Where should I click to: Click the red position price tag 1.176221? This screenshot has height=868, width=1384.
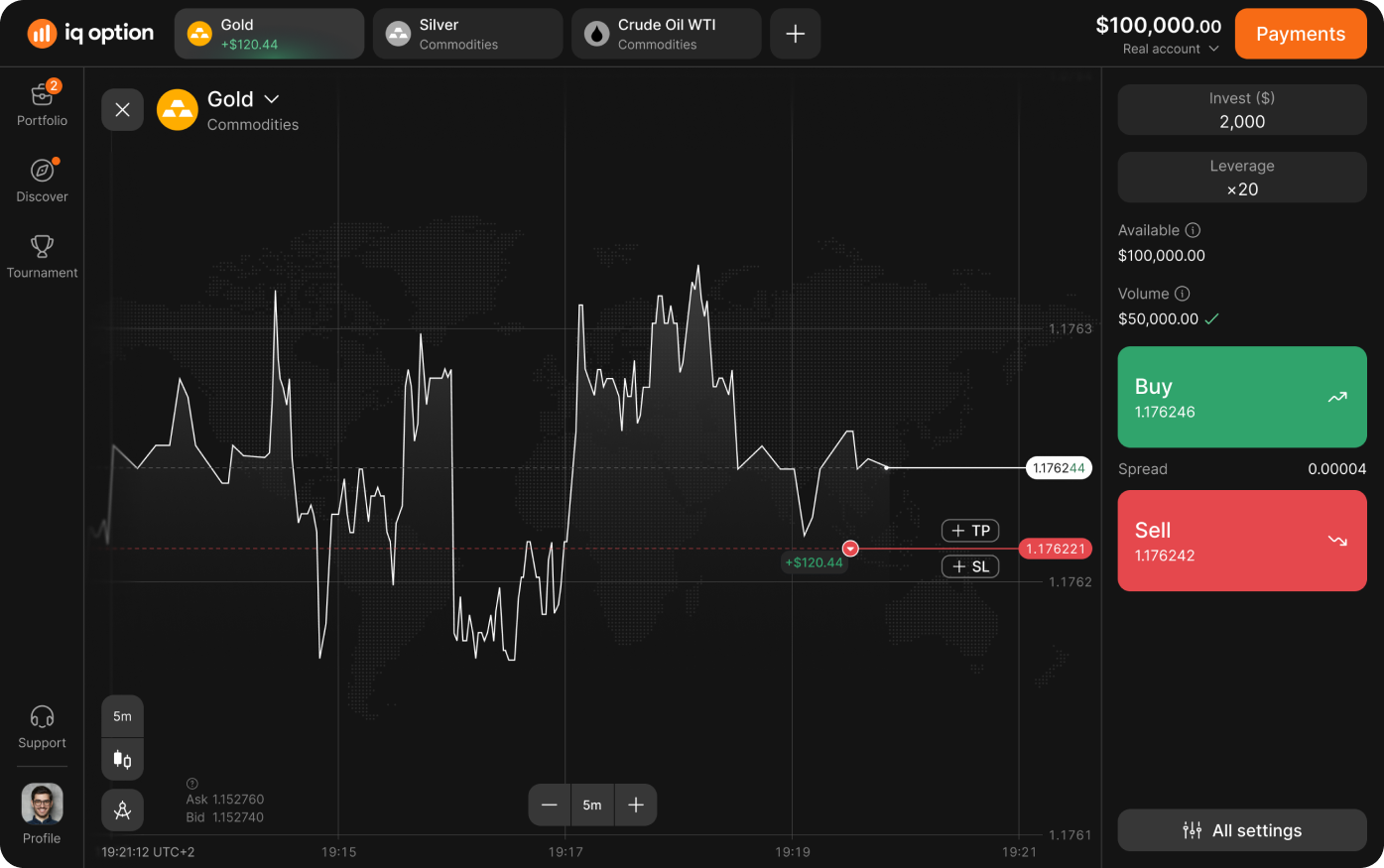[1056, 549]
